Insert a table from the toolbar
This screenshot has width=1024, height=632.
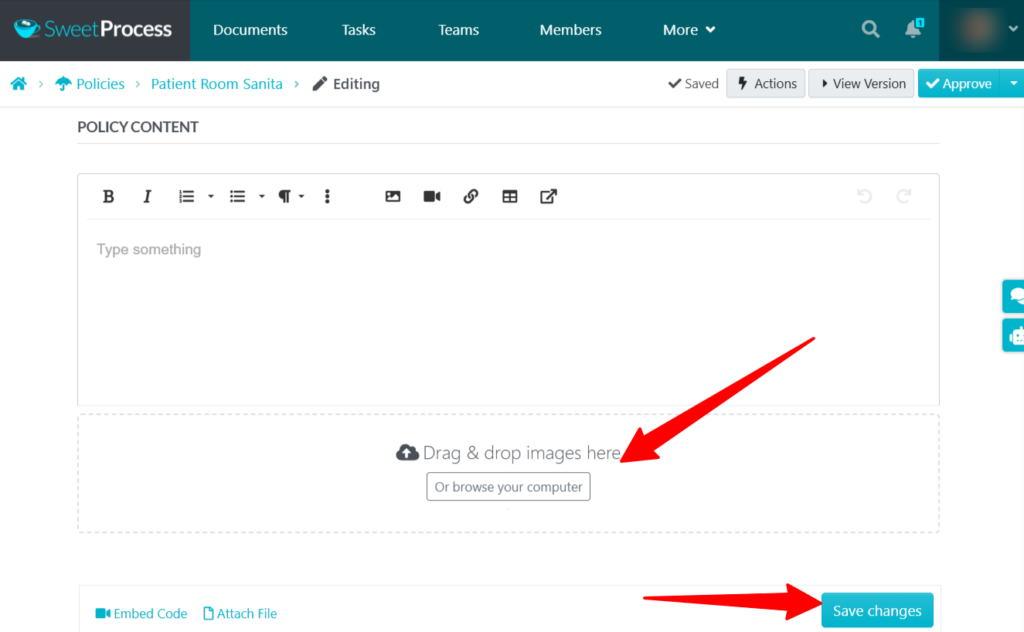coord(509,196)
